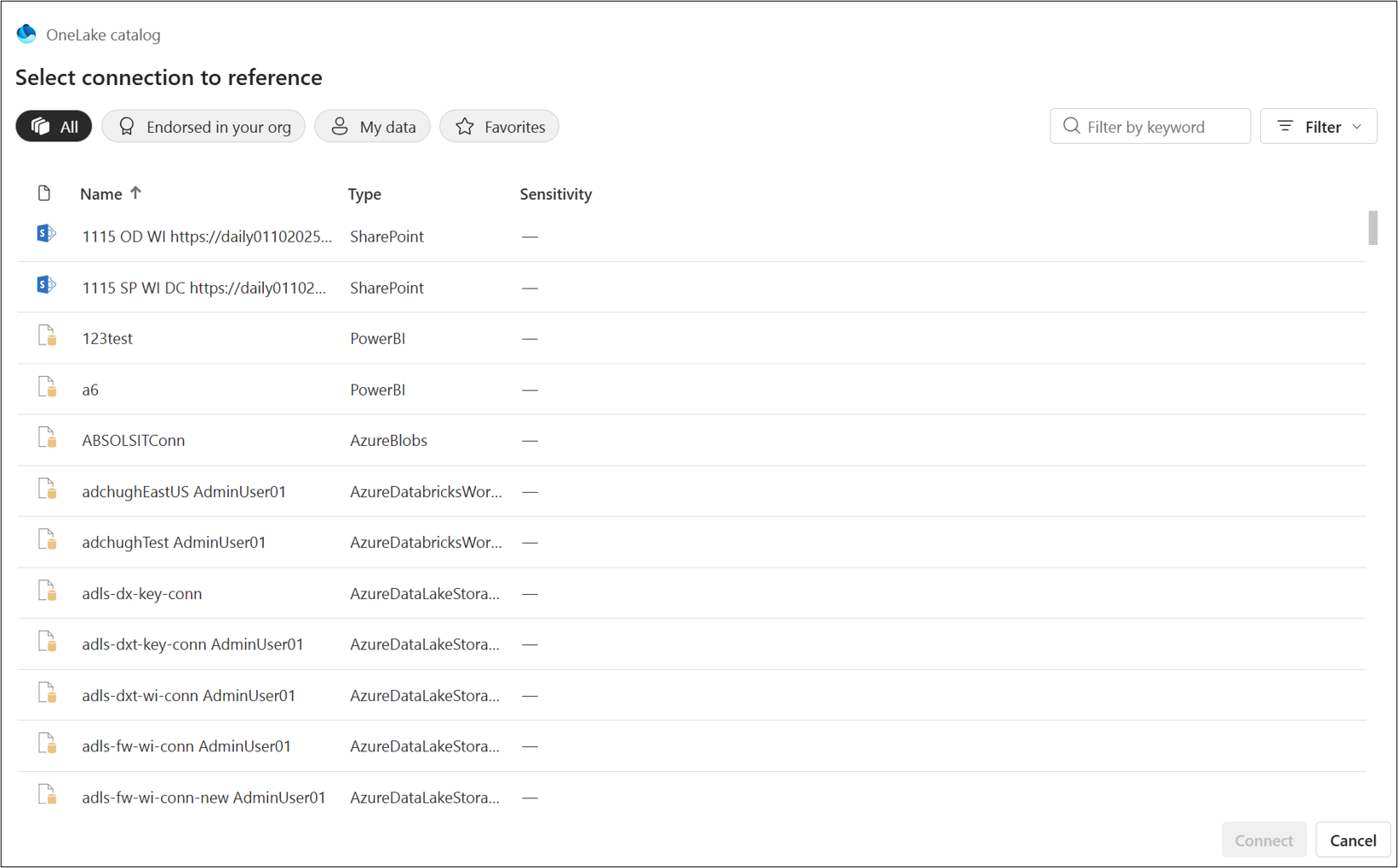Sort the list by Sensitivity column header
The image size is (1398, 868).
coord(556,194)
